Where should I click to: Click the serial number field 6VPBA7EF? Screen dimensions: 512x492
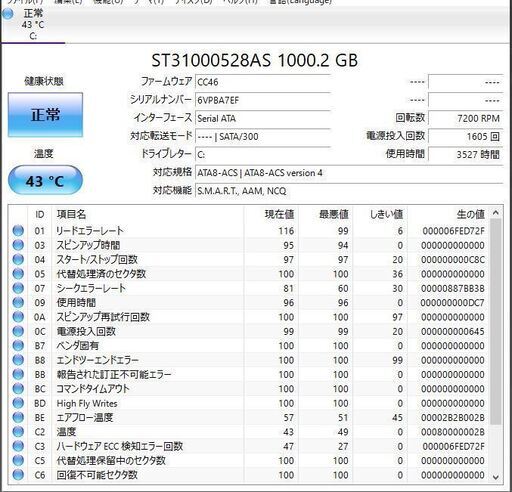coord(263,100)
